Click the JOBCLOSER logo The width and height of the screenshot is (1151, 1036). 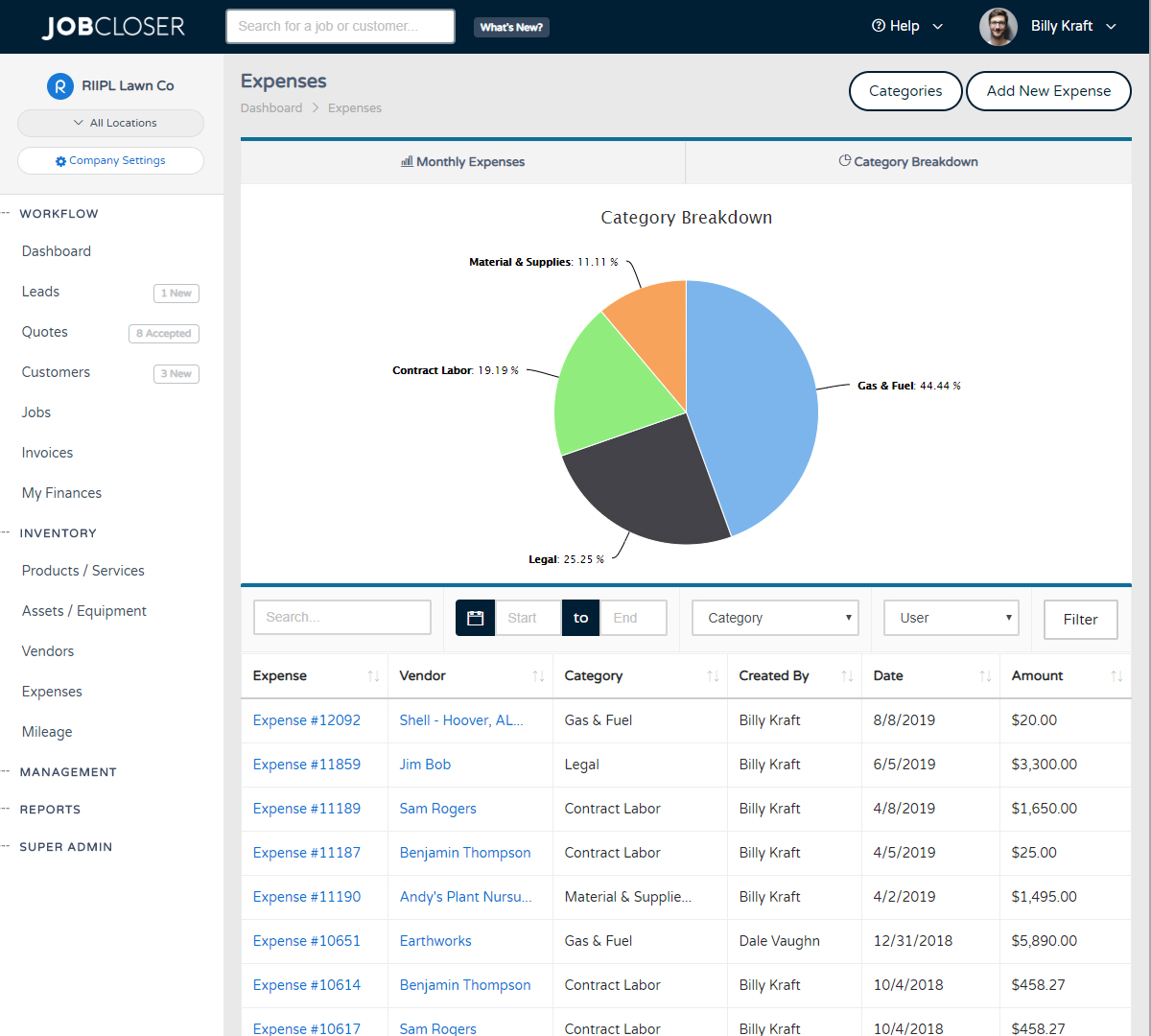[x=113, y=26]
